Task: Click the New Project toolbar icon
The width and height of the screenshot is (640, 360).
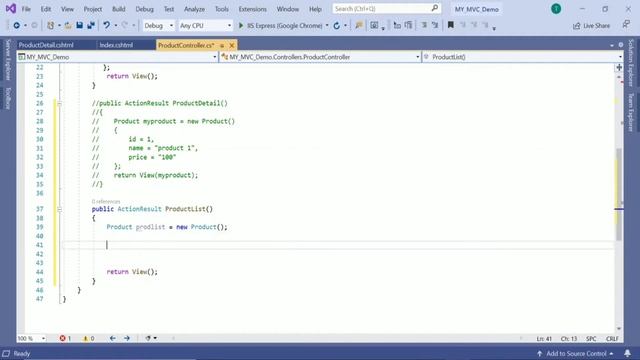Action: click(x=51, y=25)
